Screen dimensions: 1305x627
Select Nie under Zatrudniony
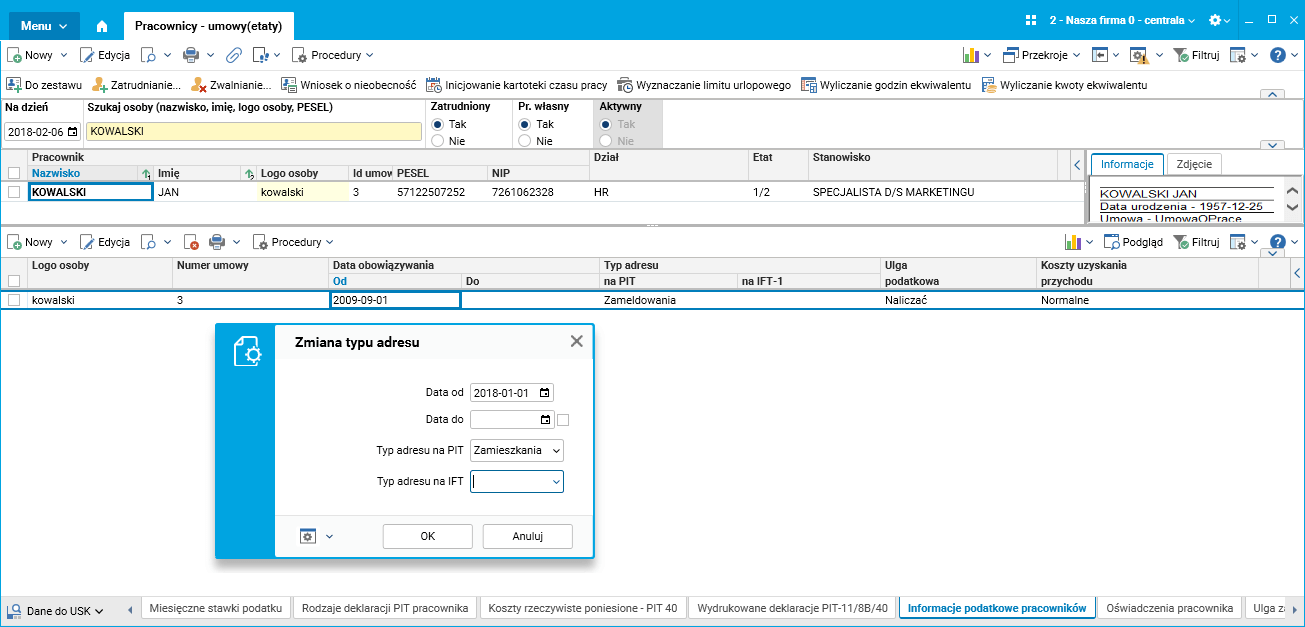click(438, 141)
